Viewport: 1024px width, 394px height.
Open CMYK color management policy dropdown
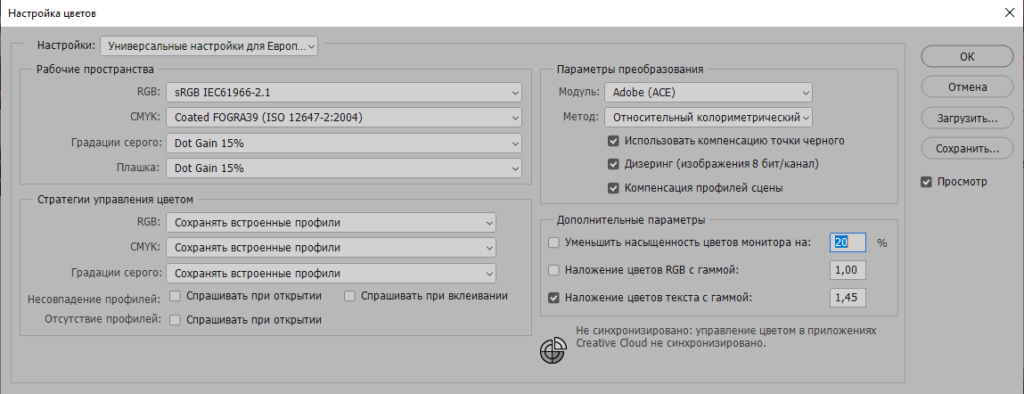point(330,248)
